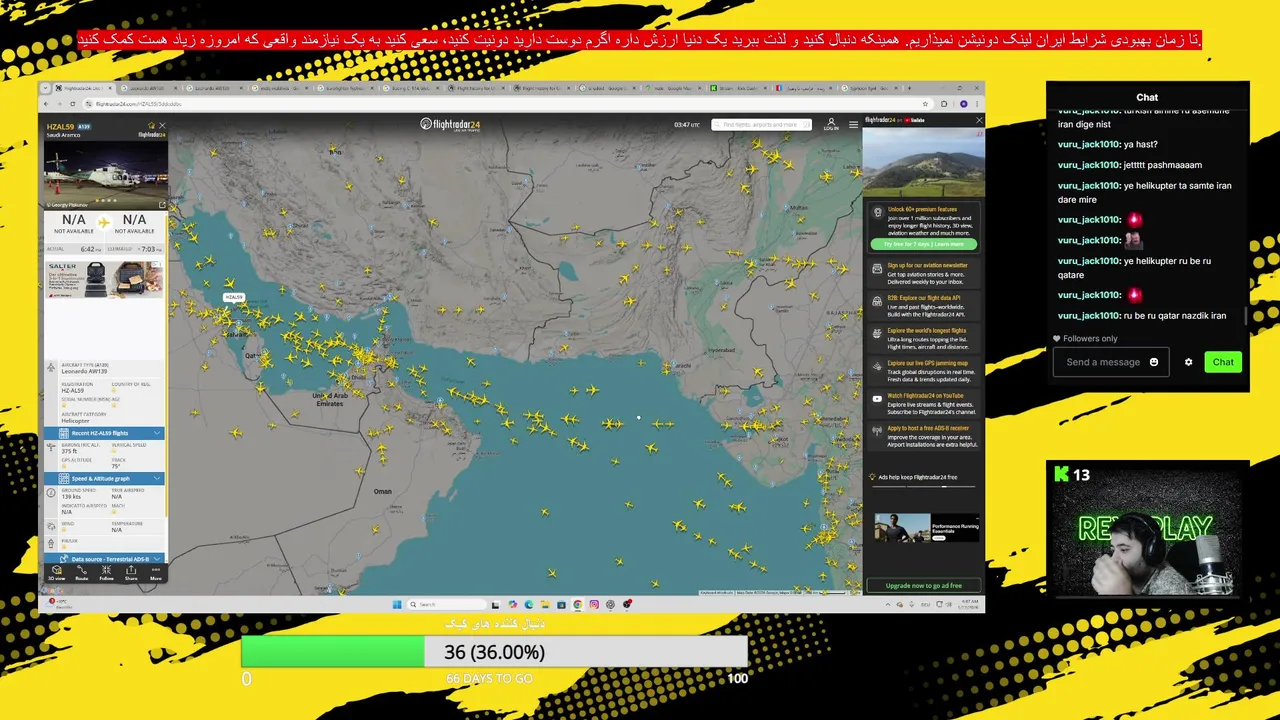Click the browser address bar URL
This screenshot has width=1280, height=720.
tap(139, 104)
